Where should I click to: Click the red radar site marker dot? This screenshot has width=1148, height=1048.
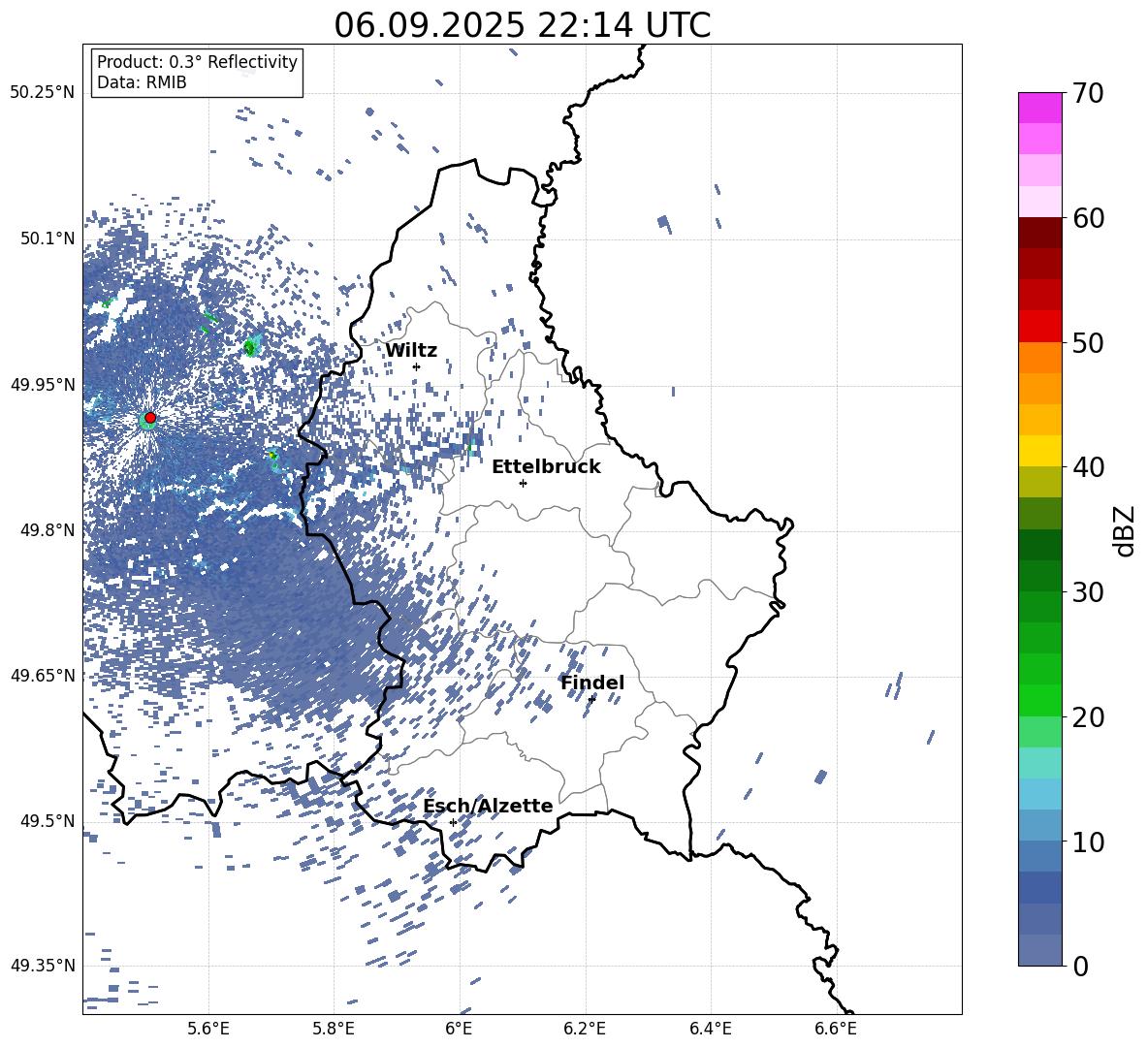coord(150,418)
